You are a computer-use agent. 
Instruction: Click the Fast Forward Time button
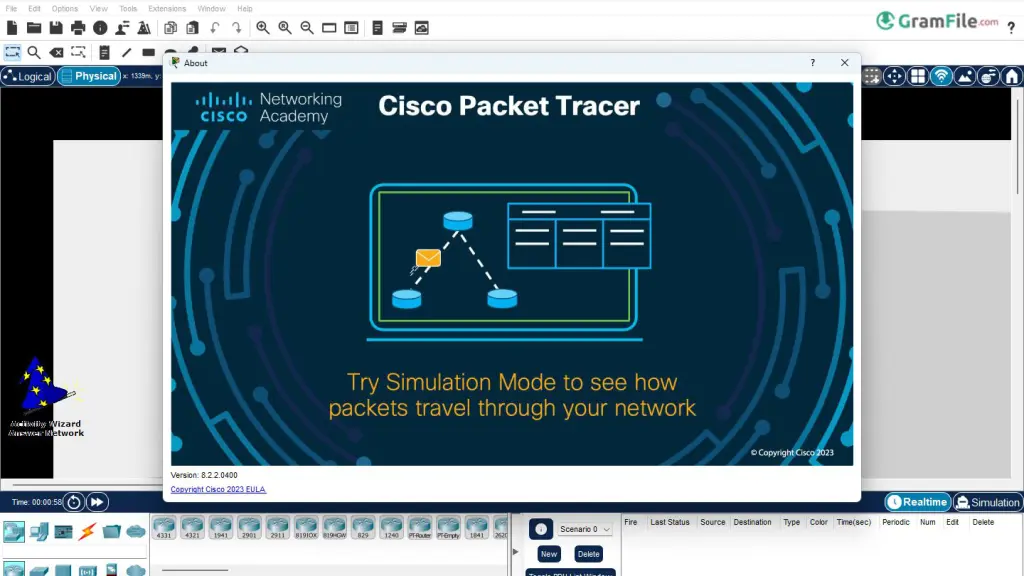click(97, 502)
